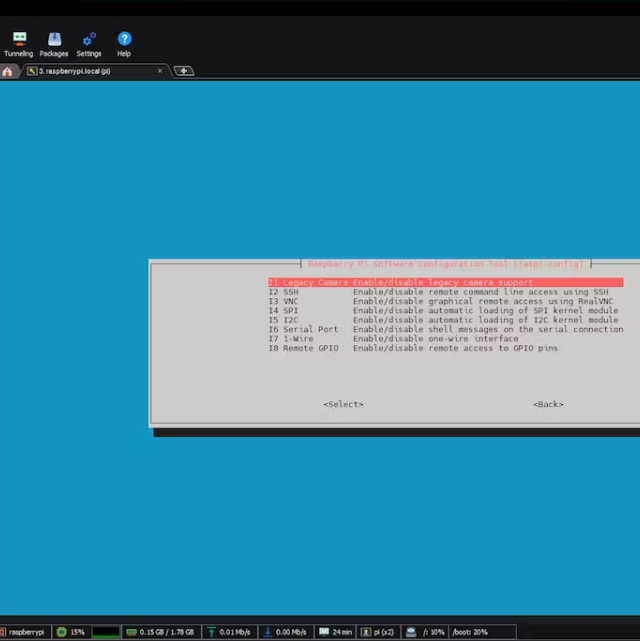
Task: Open the Packages manager
Action: pyautogui.click(x=54, y=44)
